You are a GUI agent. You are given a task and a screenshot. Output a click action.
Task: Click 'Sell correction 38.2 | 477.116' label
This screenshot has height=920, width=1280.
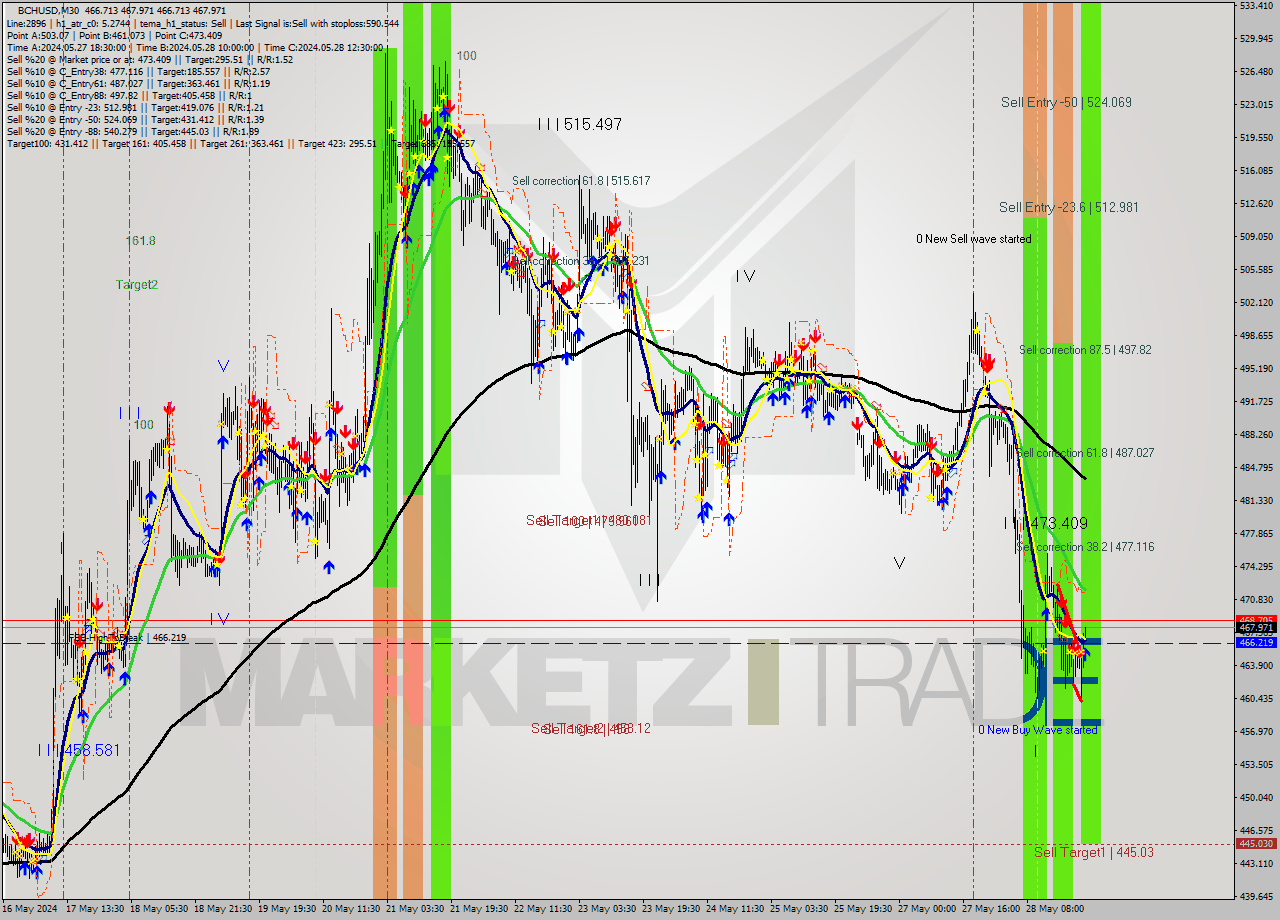click(x=1085, y=547)
